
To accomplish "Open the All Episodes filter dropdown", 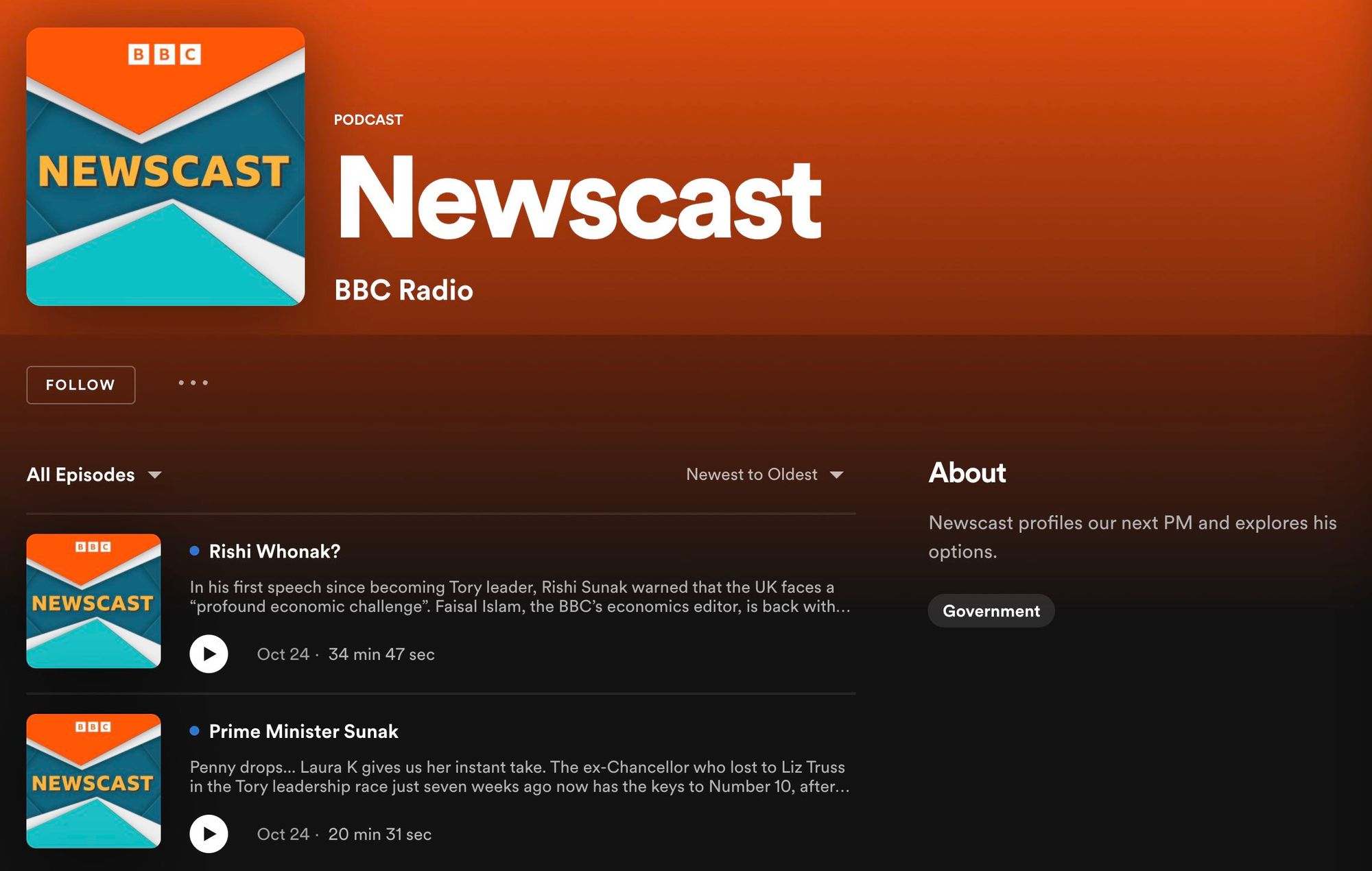I will pyautogui.click(x=80, y=474).
